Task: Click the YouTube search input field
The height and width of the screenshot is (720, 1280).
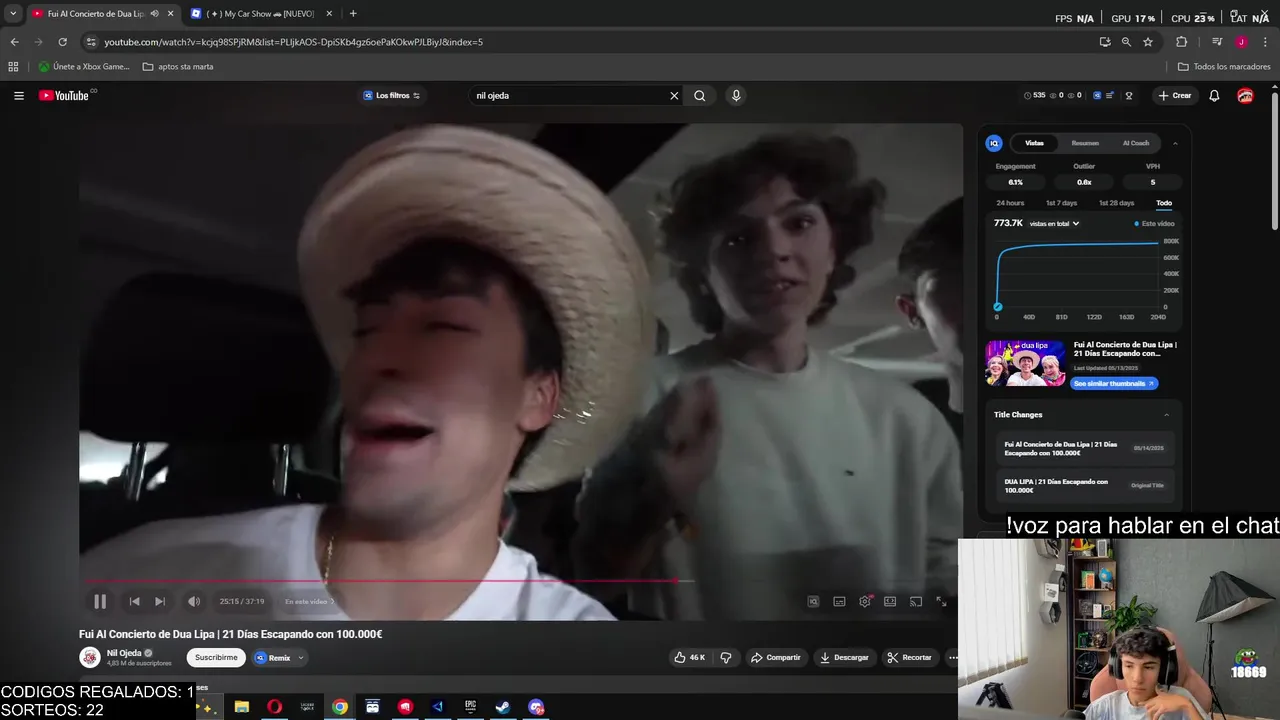Action: click(570, 96)
